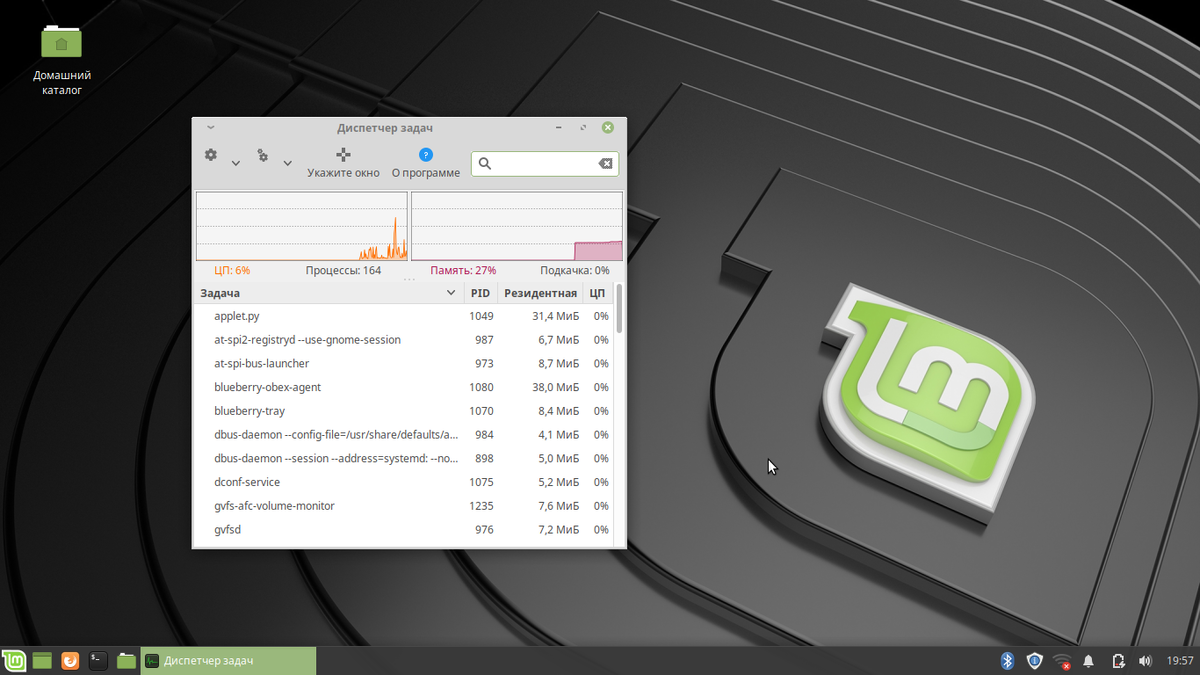
Task: Click the 'Память: 27%' label
Action: (x=463, y=270)
